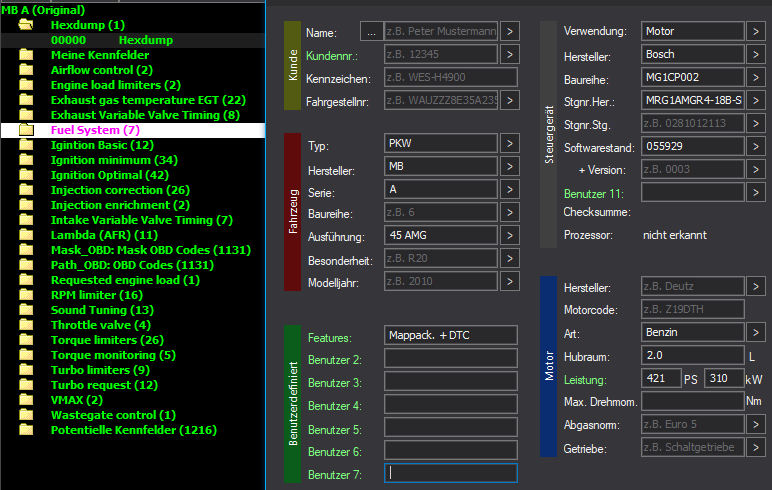Select Path_OBD: OBD Codes (1131)
772x490 pixels.
pos(132,265)
